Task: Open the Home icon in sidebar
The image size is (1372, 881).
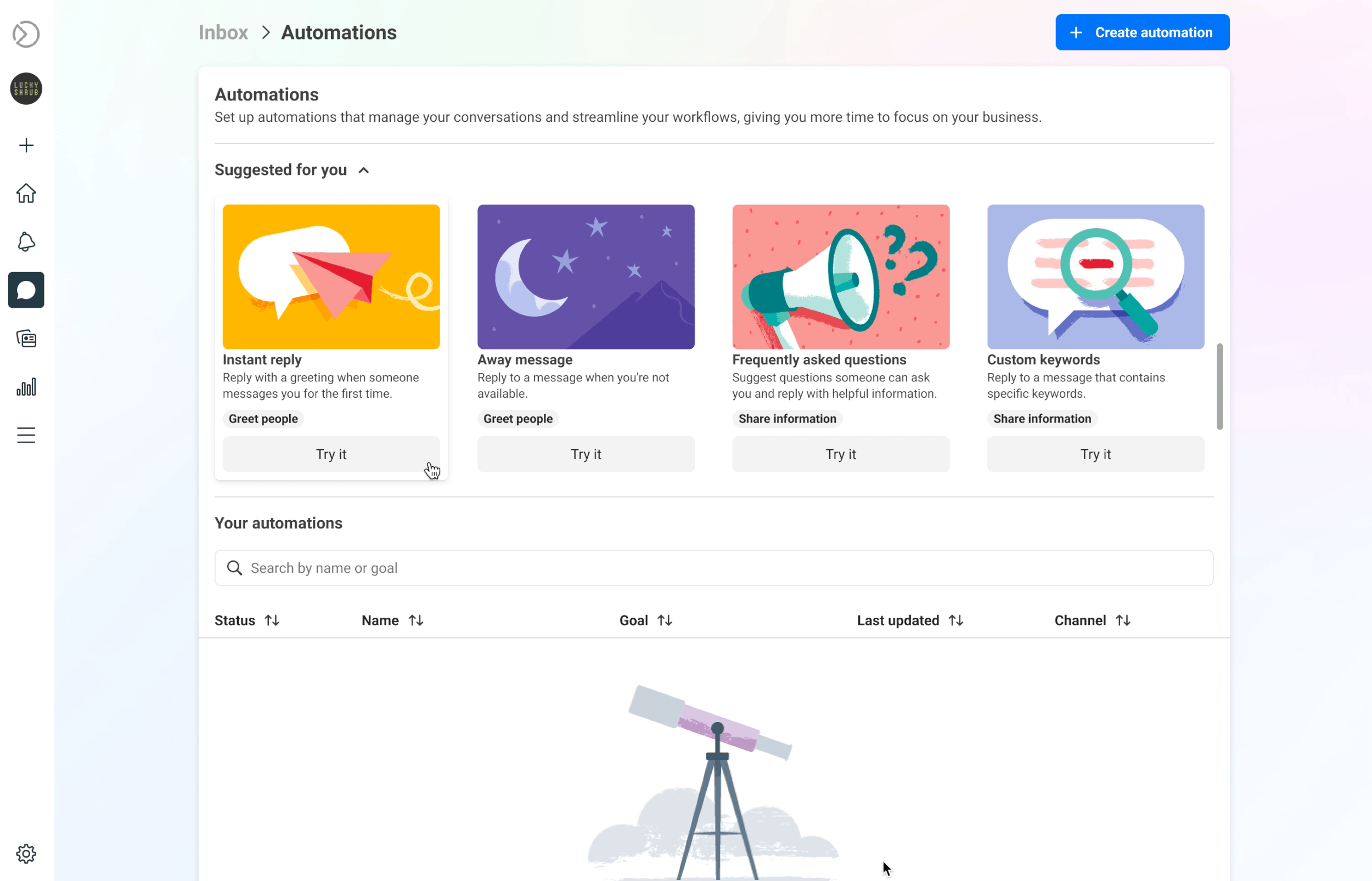Action: point(26,193)
